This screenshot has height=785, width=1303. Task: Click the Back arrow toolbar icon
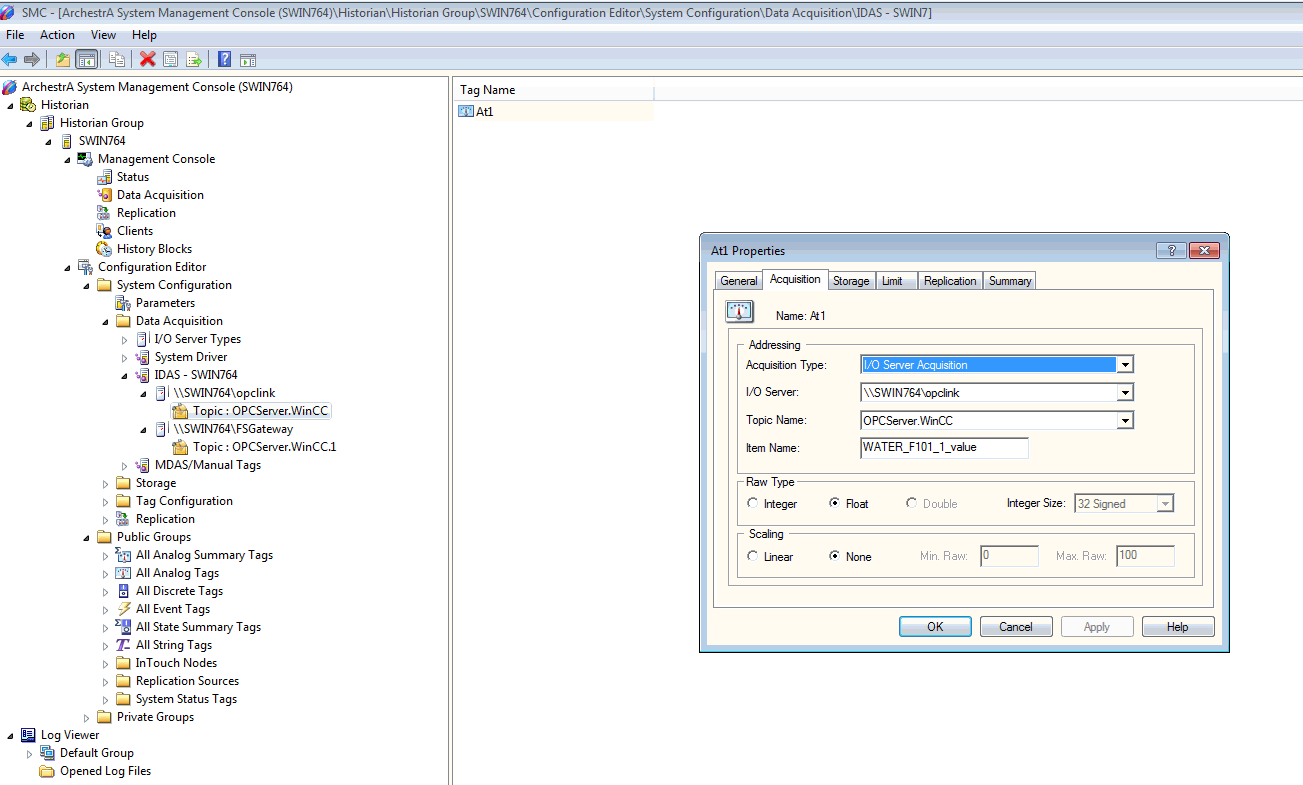pos(10,59)
